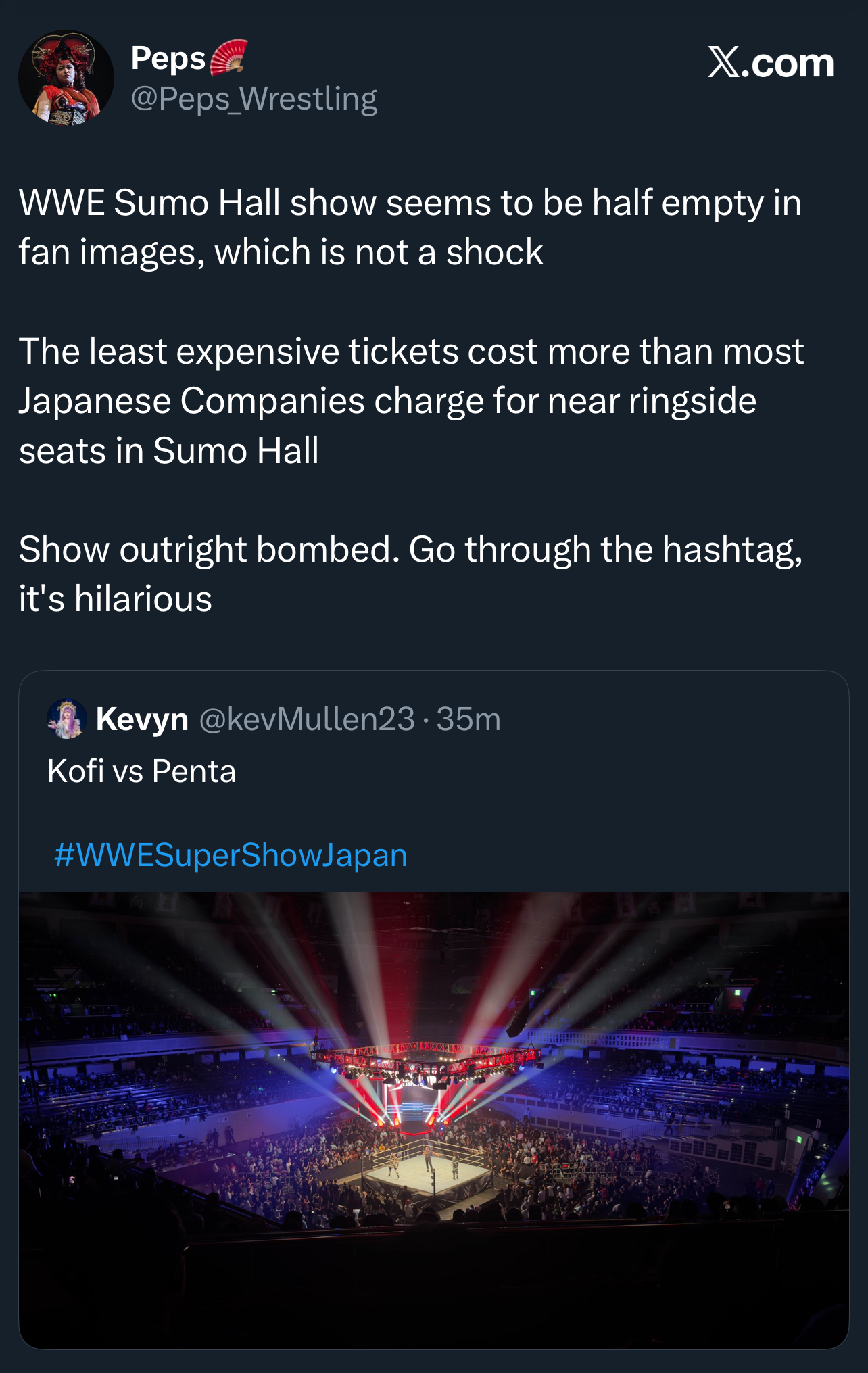The image size is (868, 1373).
Task: Click the red fan emoji beside Peps
Action: [x=228, y=57]
